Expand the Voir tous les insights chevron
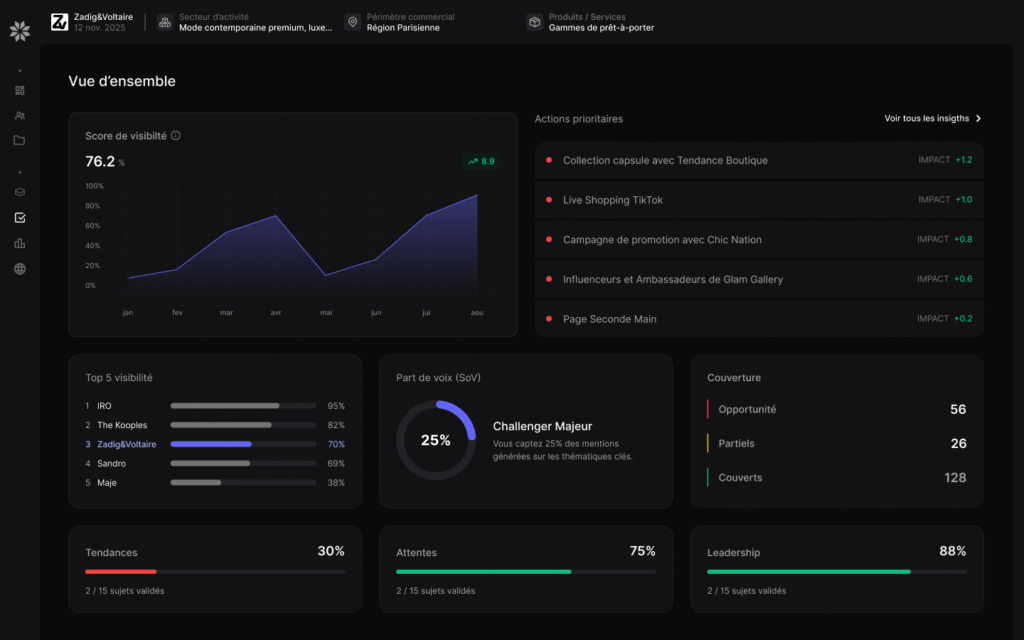 click(978, 118)
